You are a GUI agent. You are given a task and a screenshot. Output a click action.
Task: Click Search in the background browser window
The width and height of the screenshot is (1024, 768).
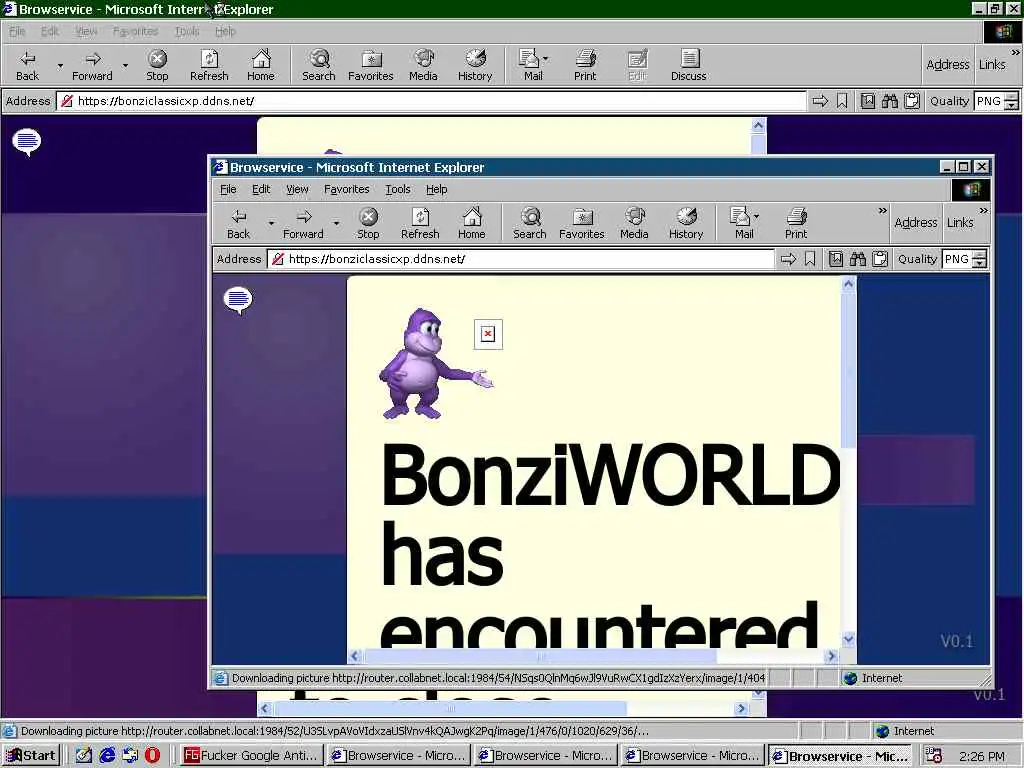pos(319,65)
